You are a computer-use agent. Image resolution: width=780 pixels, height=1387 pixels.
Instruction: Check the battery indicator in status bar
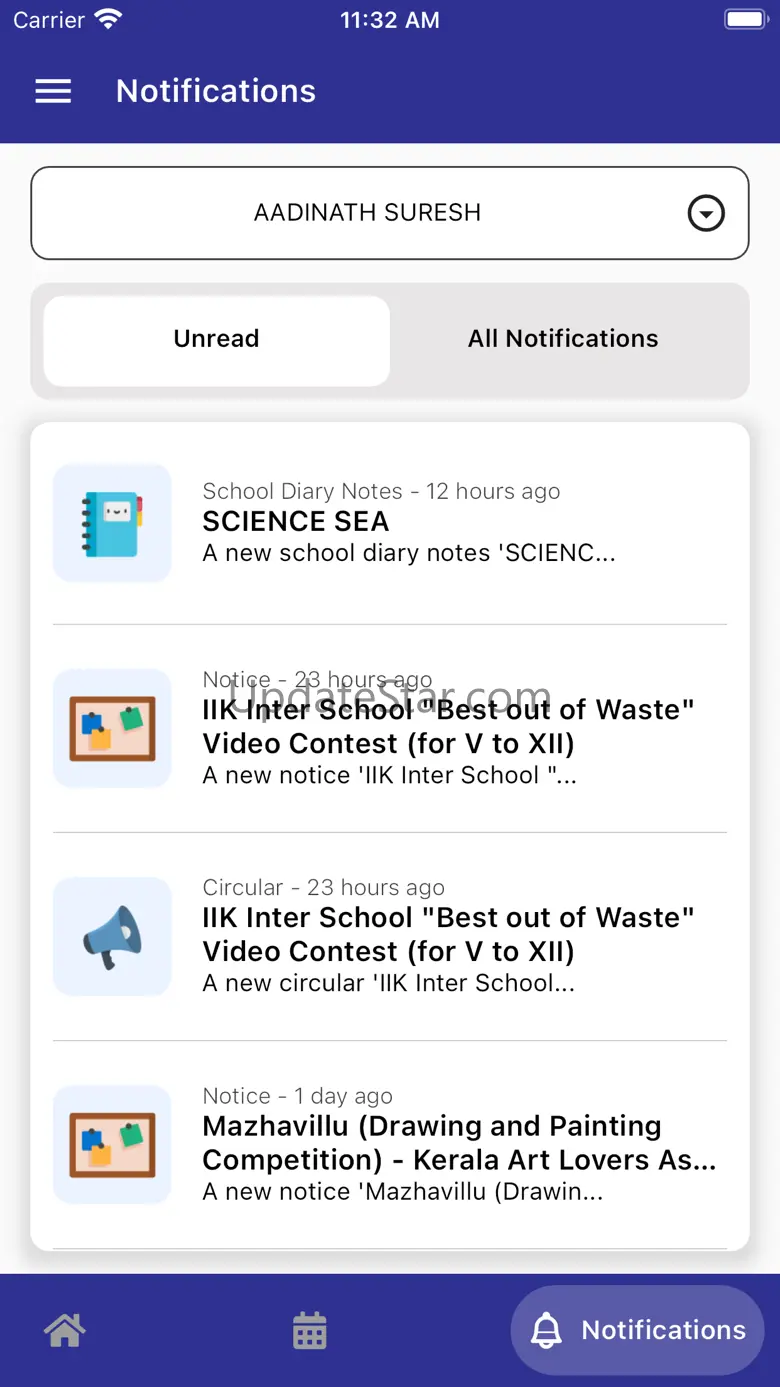(745, 19)
